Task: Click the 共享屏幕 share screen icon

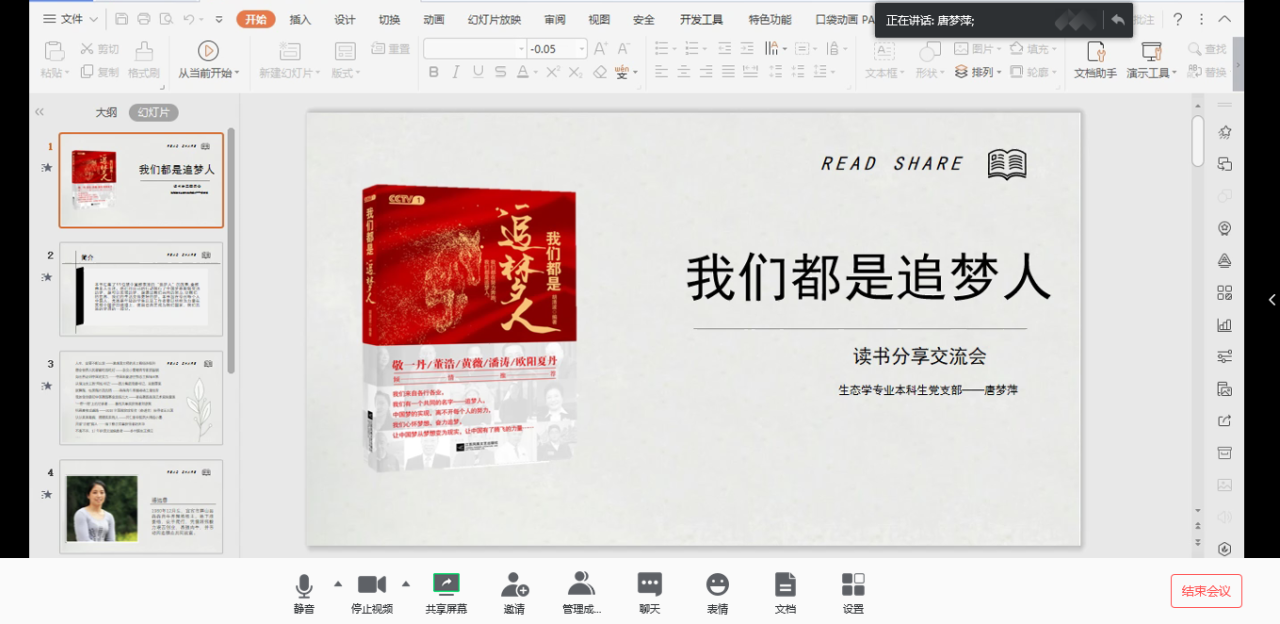Action: (x=446, y=585)
